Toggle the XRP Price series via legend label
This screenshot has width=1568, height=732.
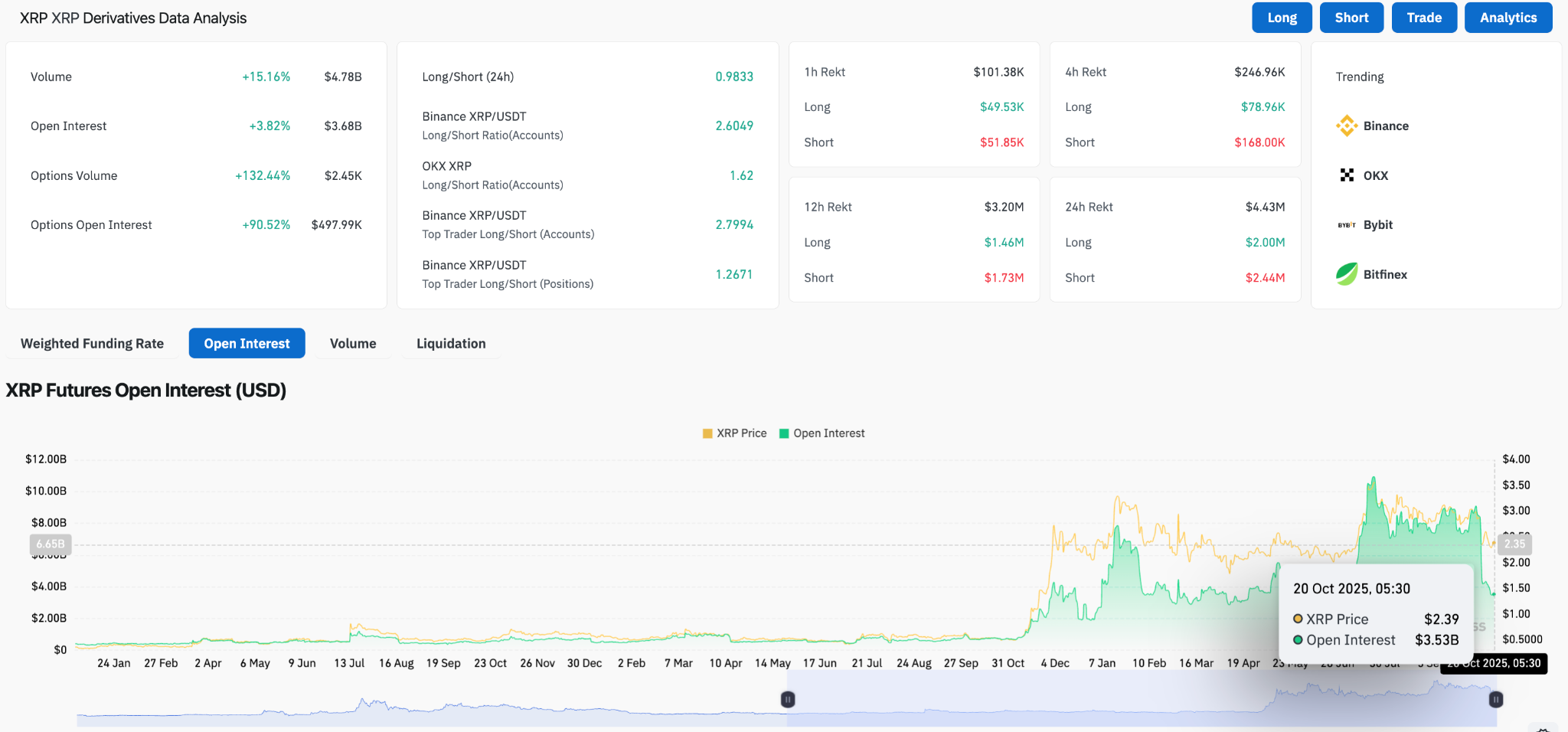[741, 433]
